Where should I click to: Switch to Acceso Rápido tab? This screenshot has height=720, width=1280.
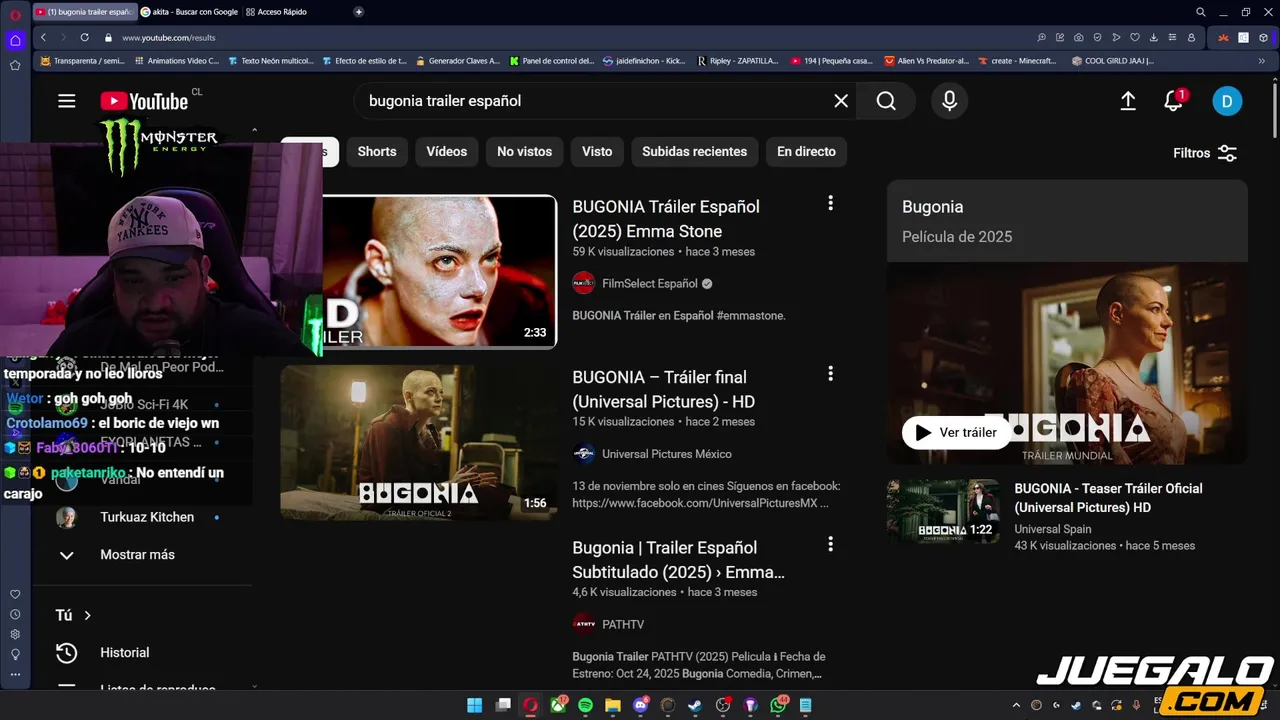275,12
